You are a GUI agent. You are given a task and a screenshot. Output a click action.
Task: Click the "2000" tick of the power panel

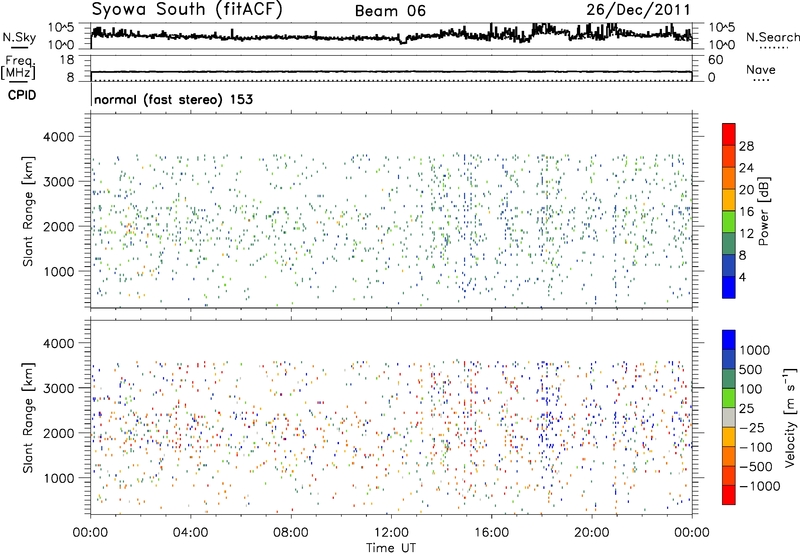(x=58, y=226)
